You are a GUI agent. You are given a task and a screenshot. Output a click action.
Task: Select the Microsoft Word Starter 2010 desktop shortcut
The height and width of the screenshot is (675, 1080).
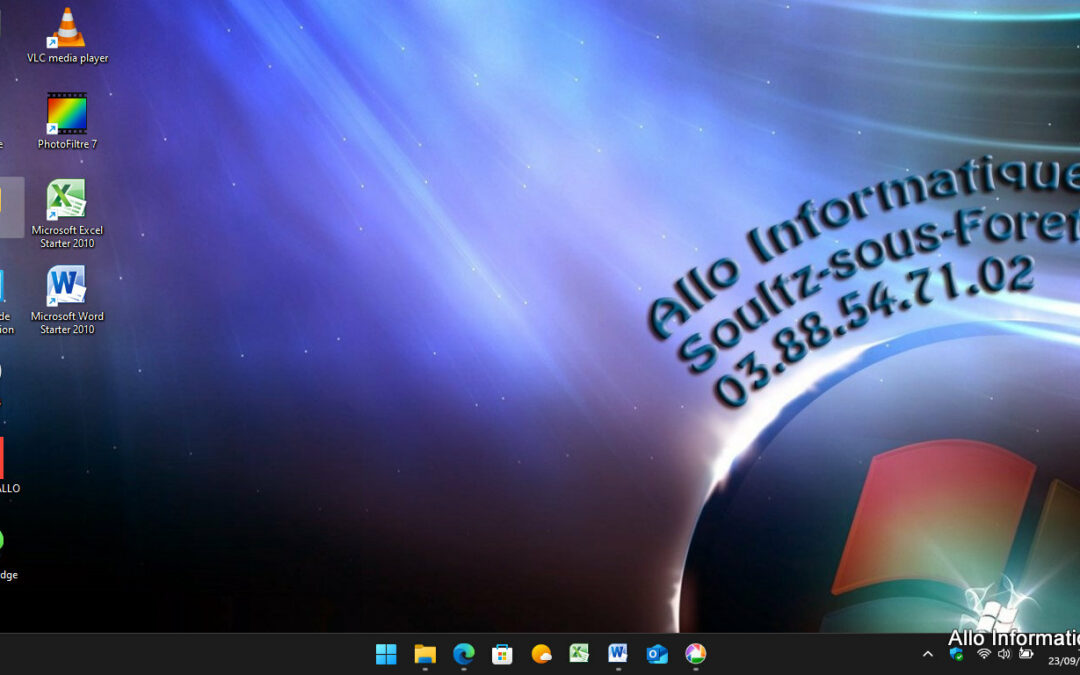(67, 300)
